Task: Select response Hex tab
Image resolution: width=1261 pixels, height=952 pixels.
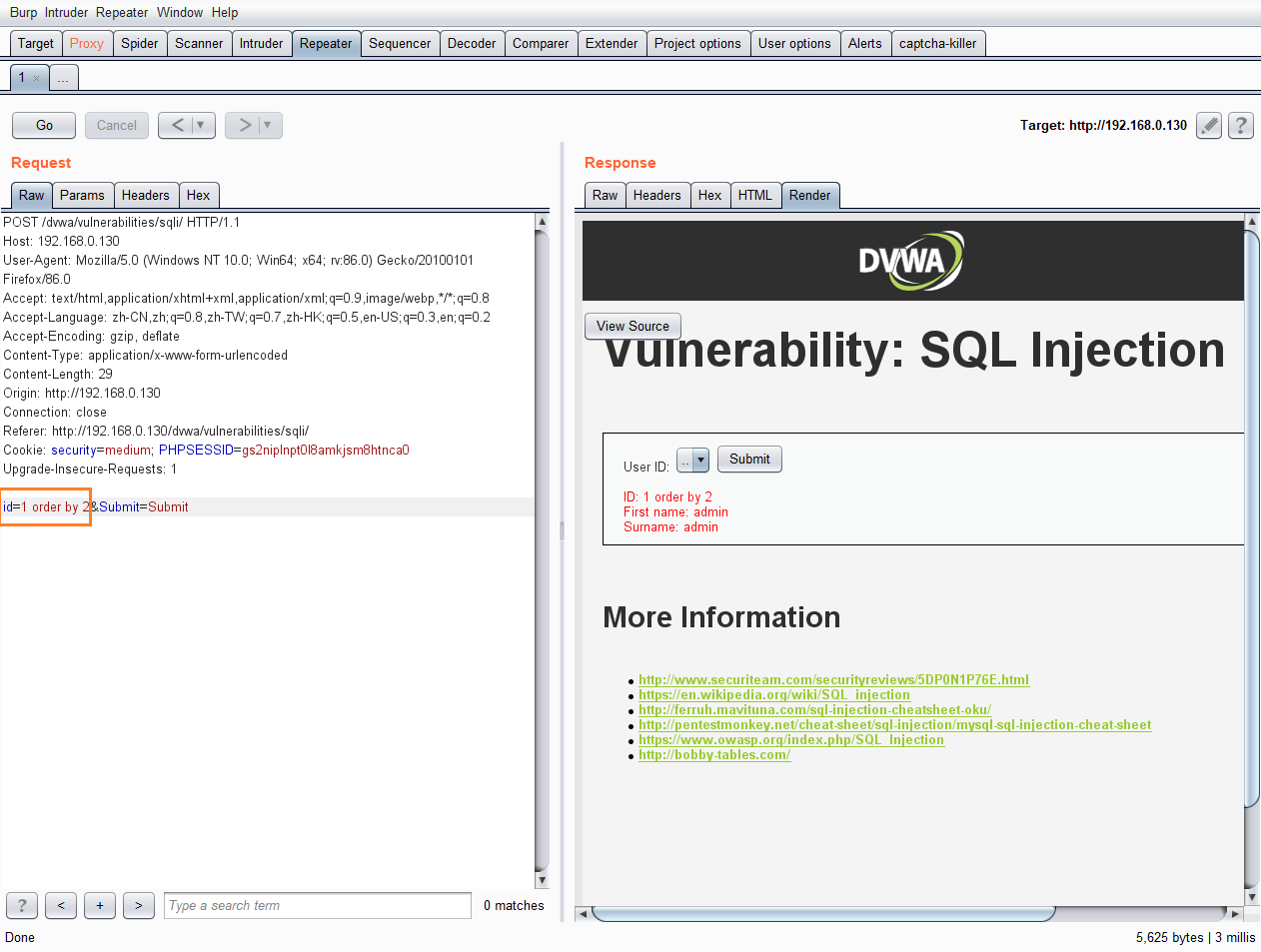Action: (710, 195)
